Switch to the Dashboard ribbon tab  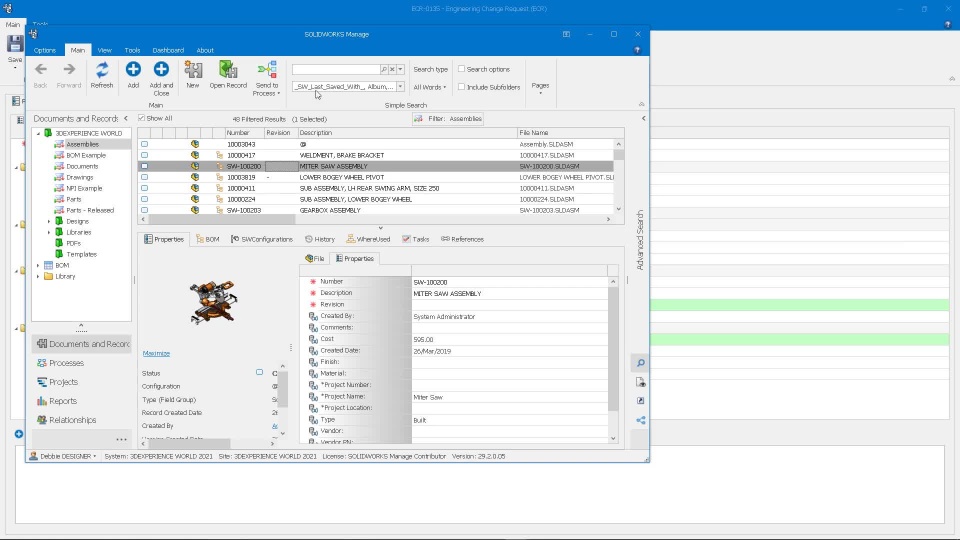(168, 50)
